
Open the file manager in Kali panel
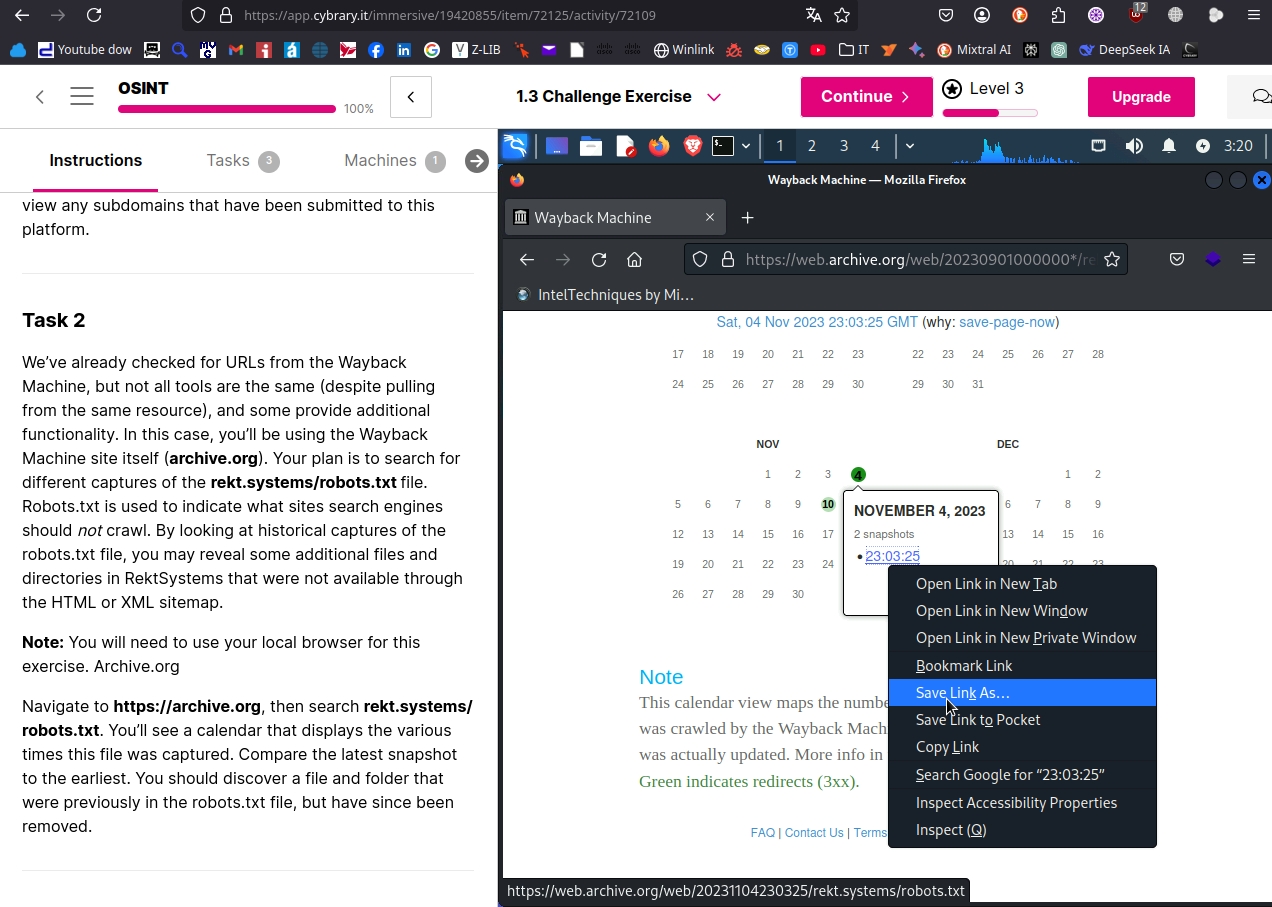(591, 146)
